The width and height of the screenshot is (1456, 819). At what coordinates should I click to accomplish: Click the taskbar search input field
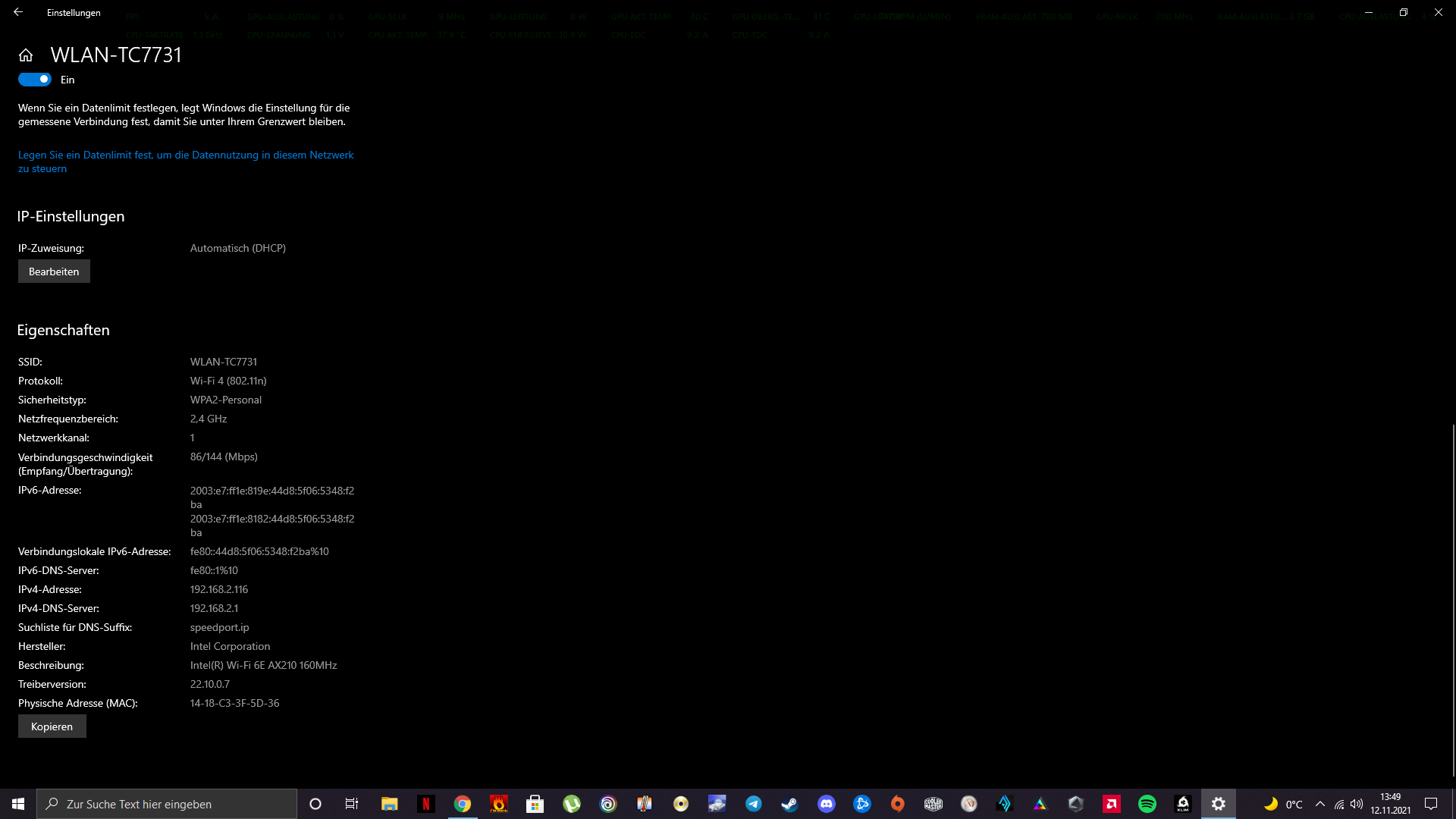click(167, 804)
